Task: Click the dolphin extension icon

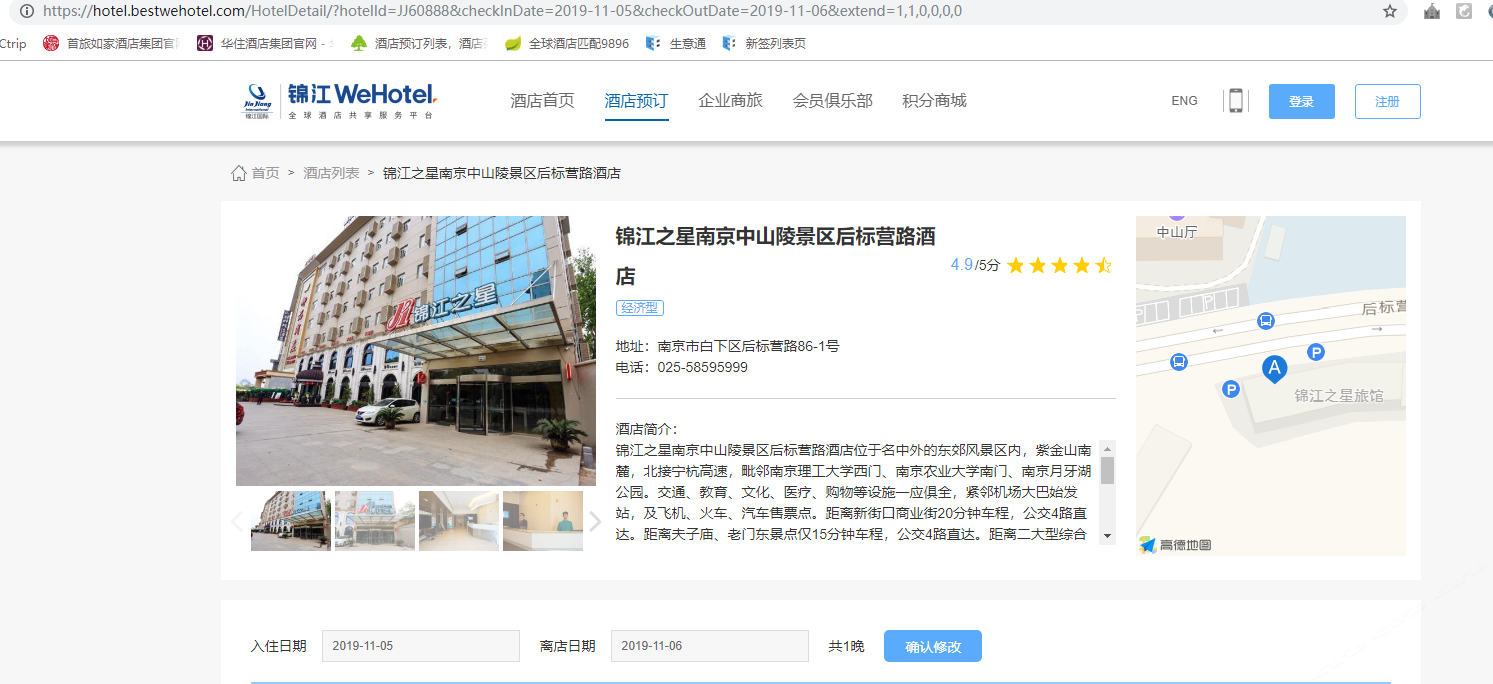Action: (1465, 11)
